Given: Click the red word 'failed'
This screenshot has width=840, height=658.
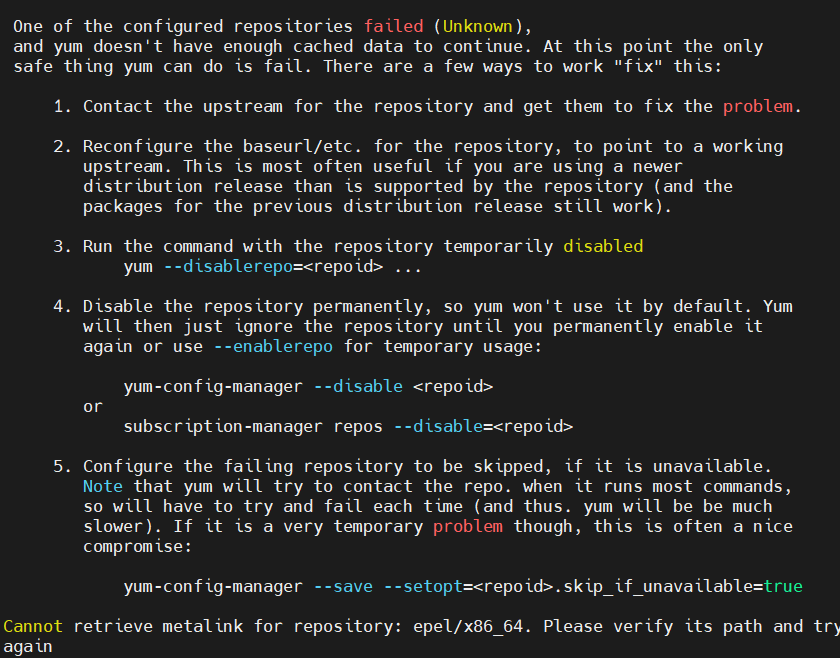Looking at the screenshot, I should pyautogui.click(x=393, y=26).
